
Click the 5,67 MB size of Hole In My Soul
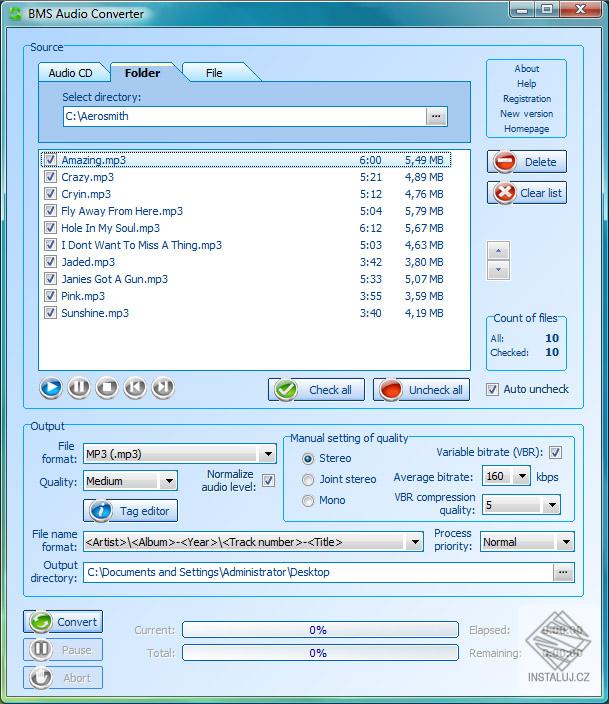click(x=424, y=228)
